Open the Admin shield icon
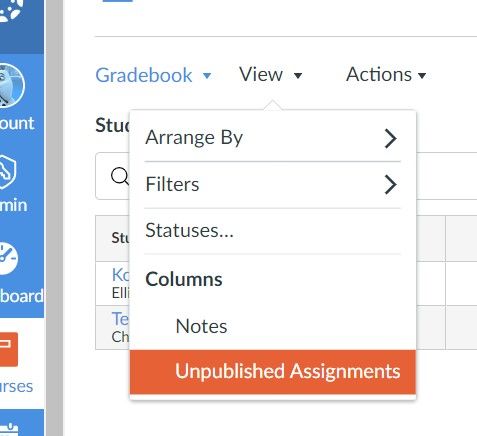The height and width of the screenshot is (436, 477). click(x=8, y=171)
